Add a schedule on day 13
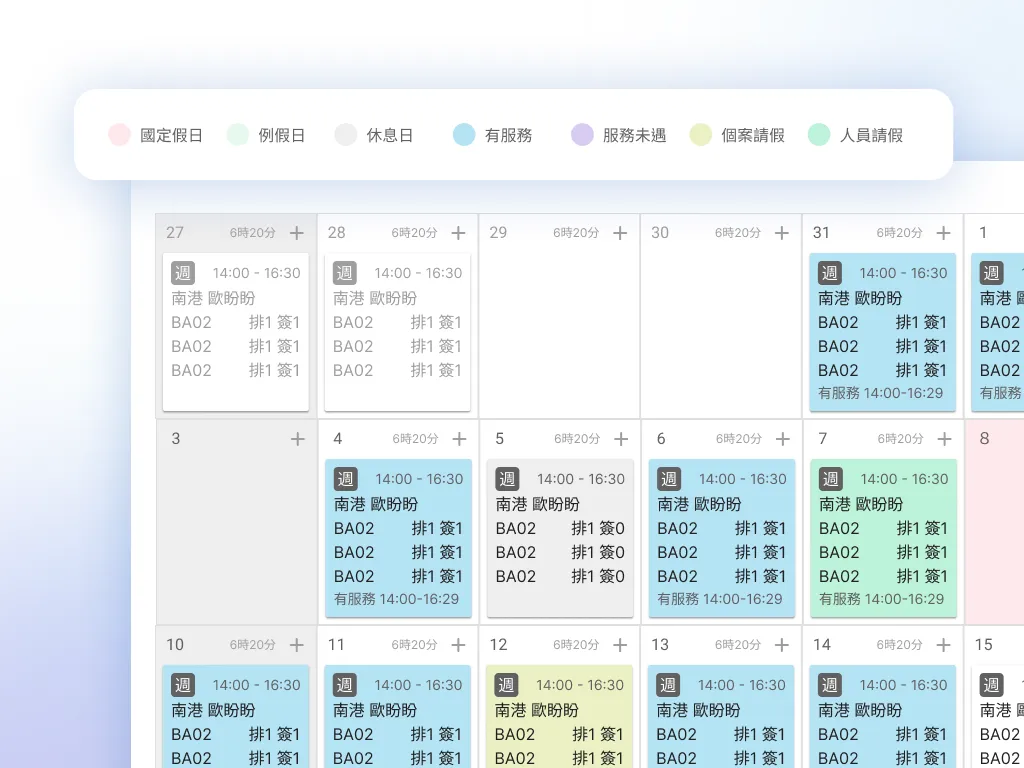 [782, 645]
